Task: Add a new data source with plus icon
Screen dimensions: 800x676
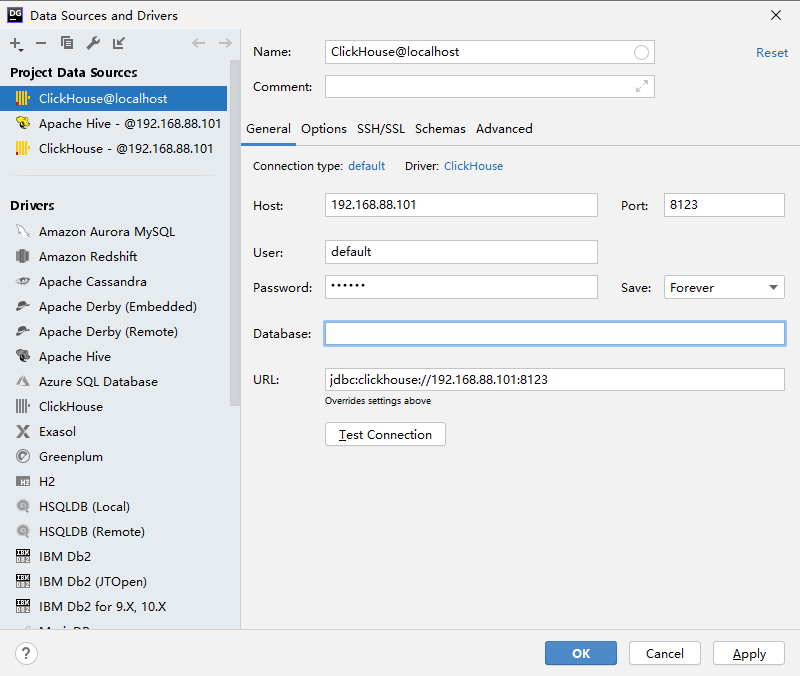Action: coord(16,44)
